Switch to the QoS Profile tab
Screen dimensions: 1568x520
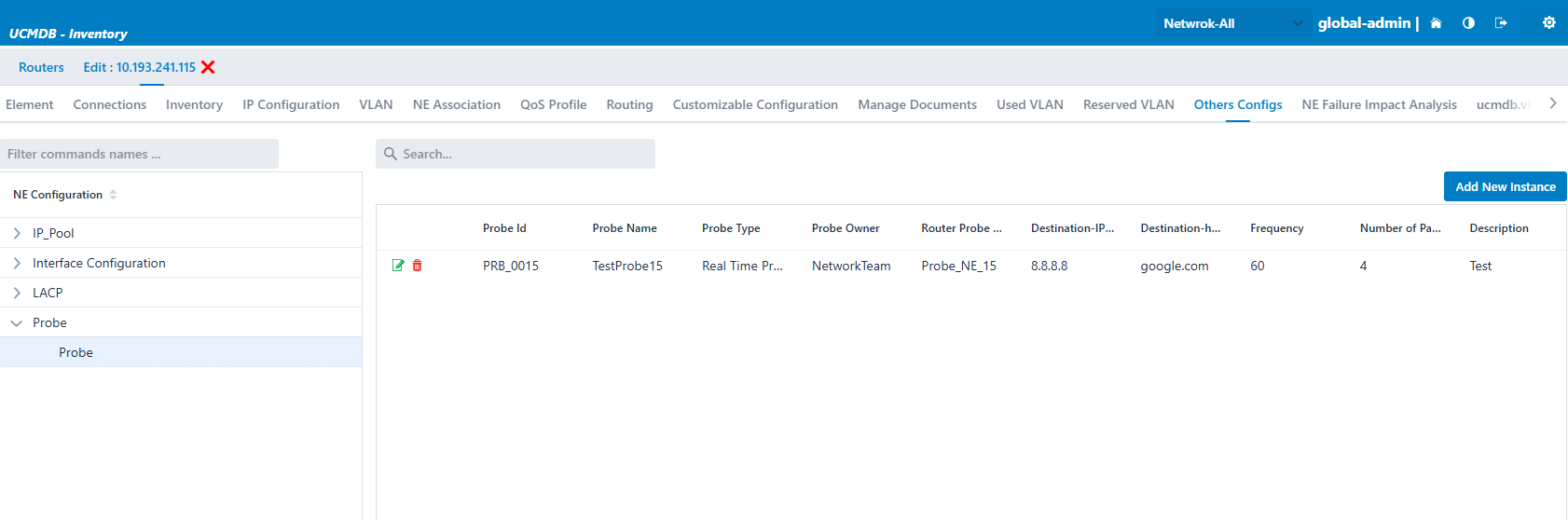tap(553, 104)
